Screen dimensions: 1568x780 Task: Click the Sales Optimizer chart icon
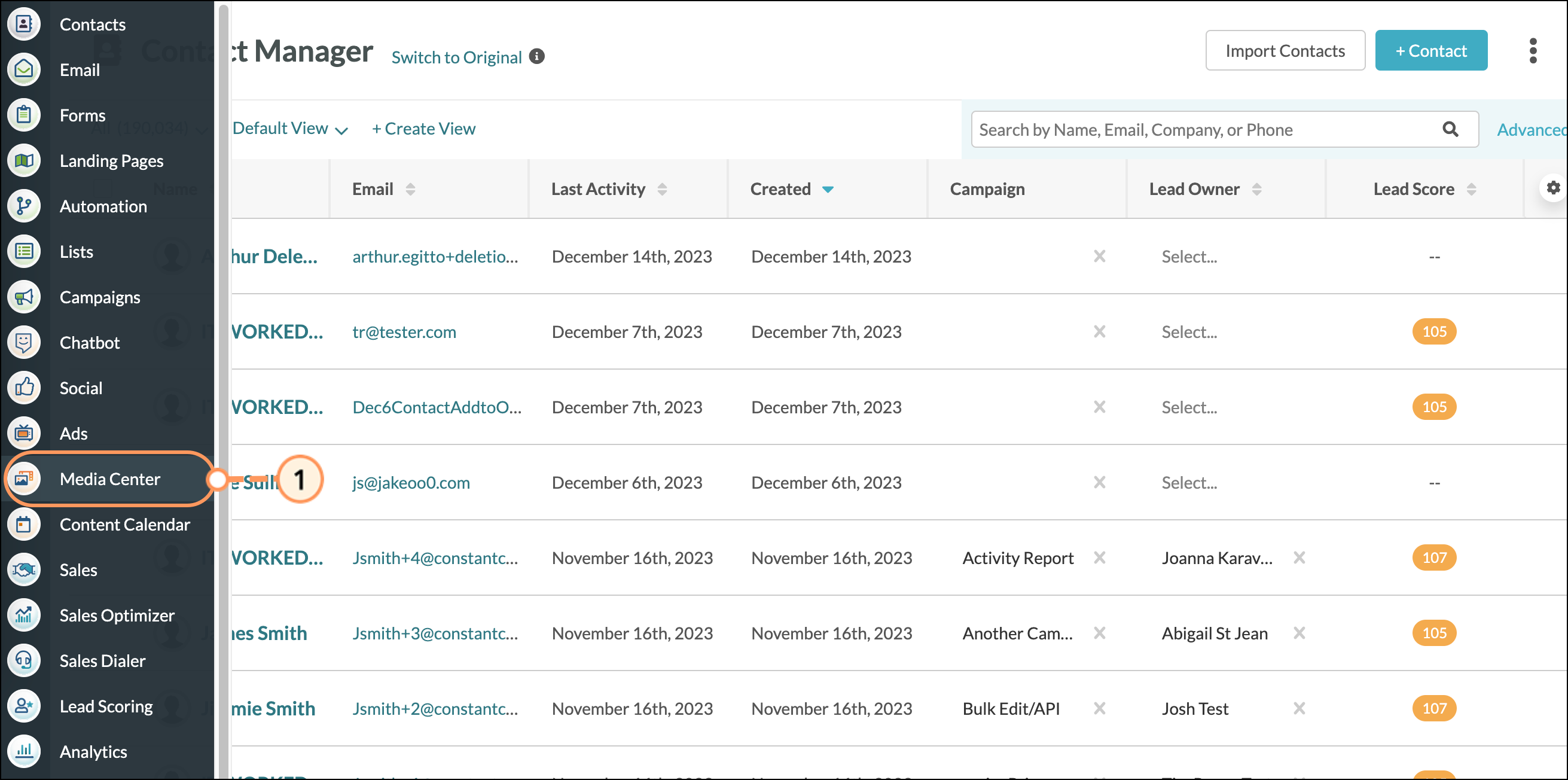click(24, 615)
